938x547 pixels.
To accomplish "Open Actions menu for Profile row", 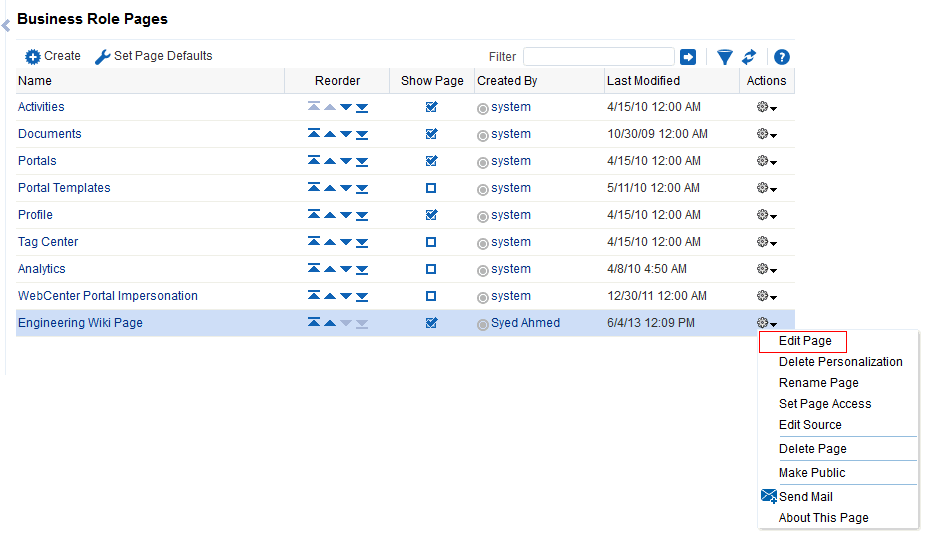I will click(x=766, y=215).
